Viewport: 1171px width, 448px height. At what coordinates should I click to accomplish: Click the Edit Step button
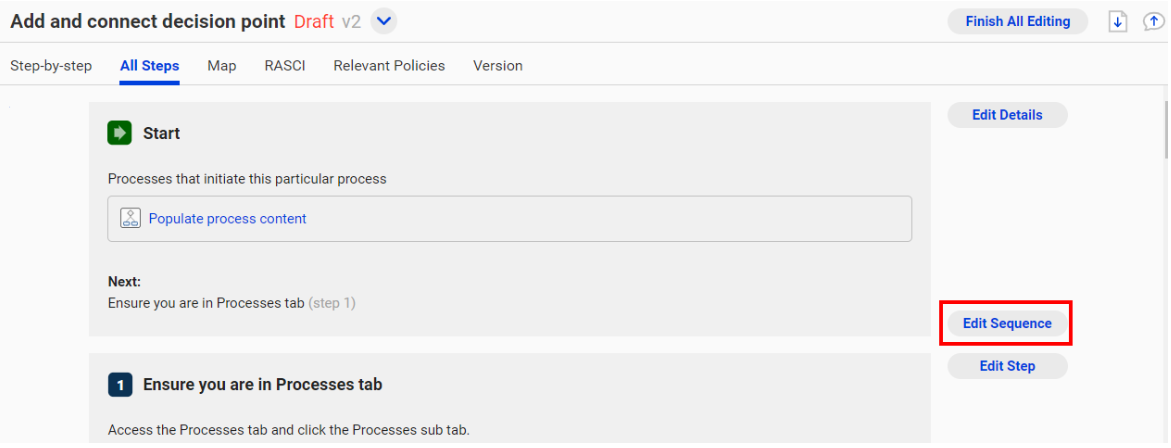click(x=1007, y=366)
